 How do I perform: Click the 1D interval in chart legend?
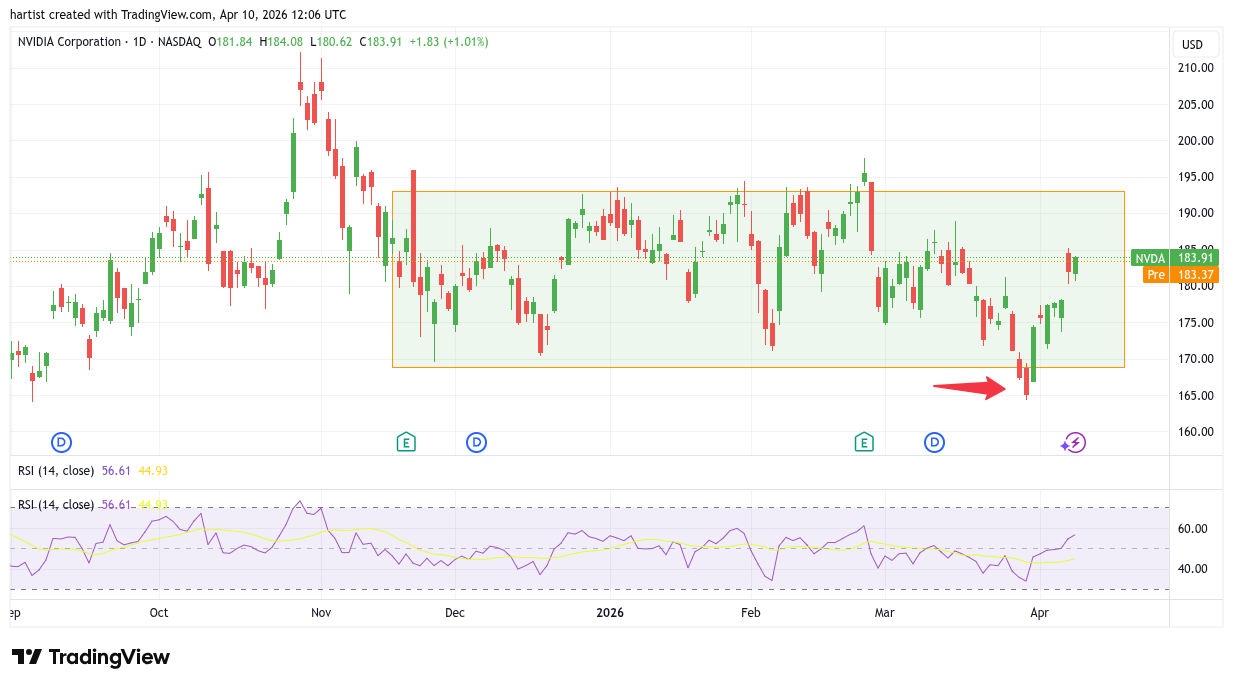(x=141, y=42)
